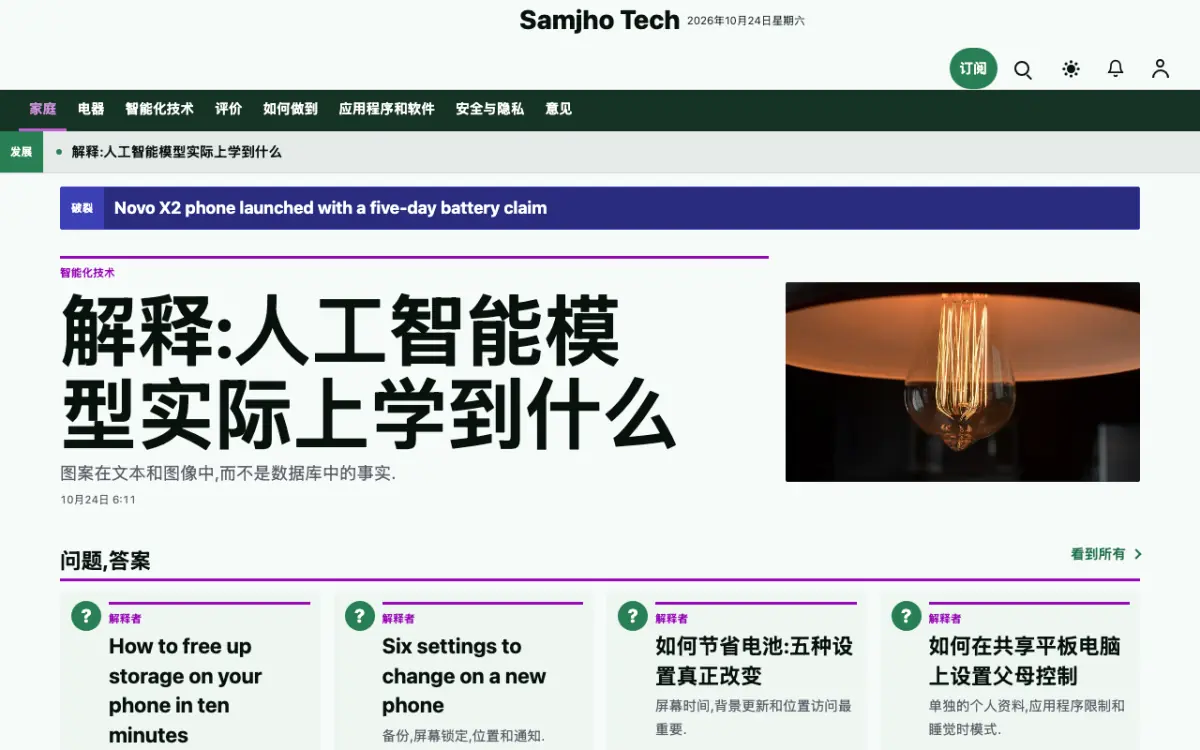Viewport: 1200px width, 750px height.
Task: Open the How to free up storage article
Action: [185, 690]
